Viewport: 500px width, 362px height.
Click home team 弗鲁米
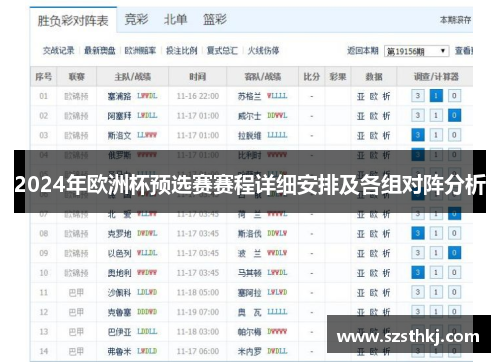click(x=119, y=351)
